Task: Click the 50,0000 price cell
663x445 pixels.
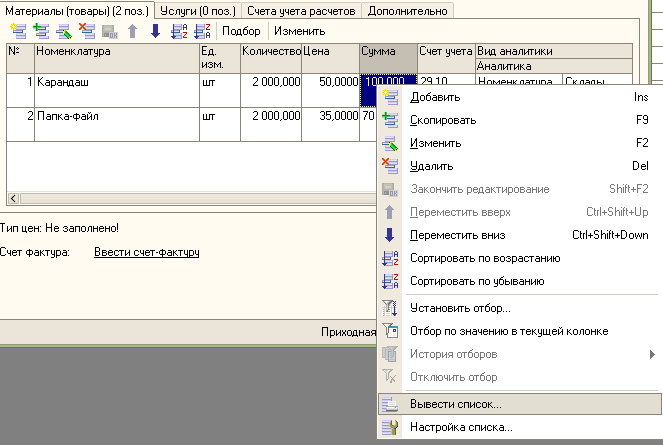Action: pos(330,91)
